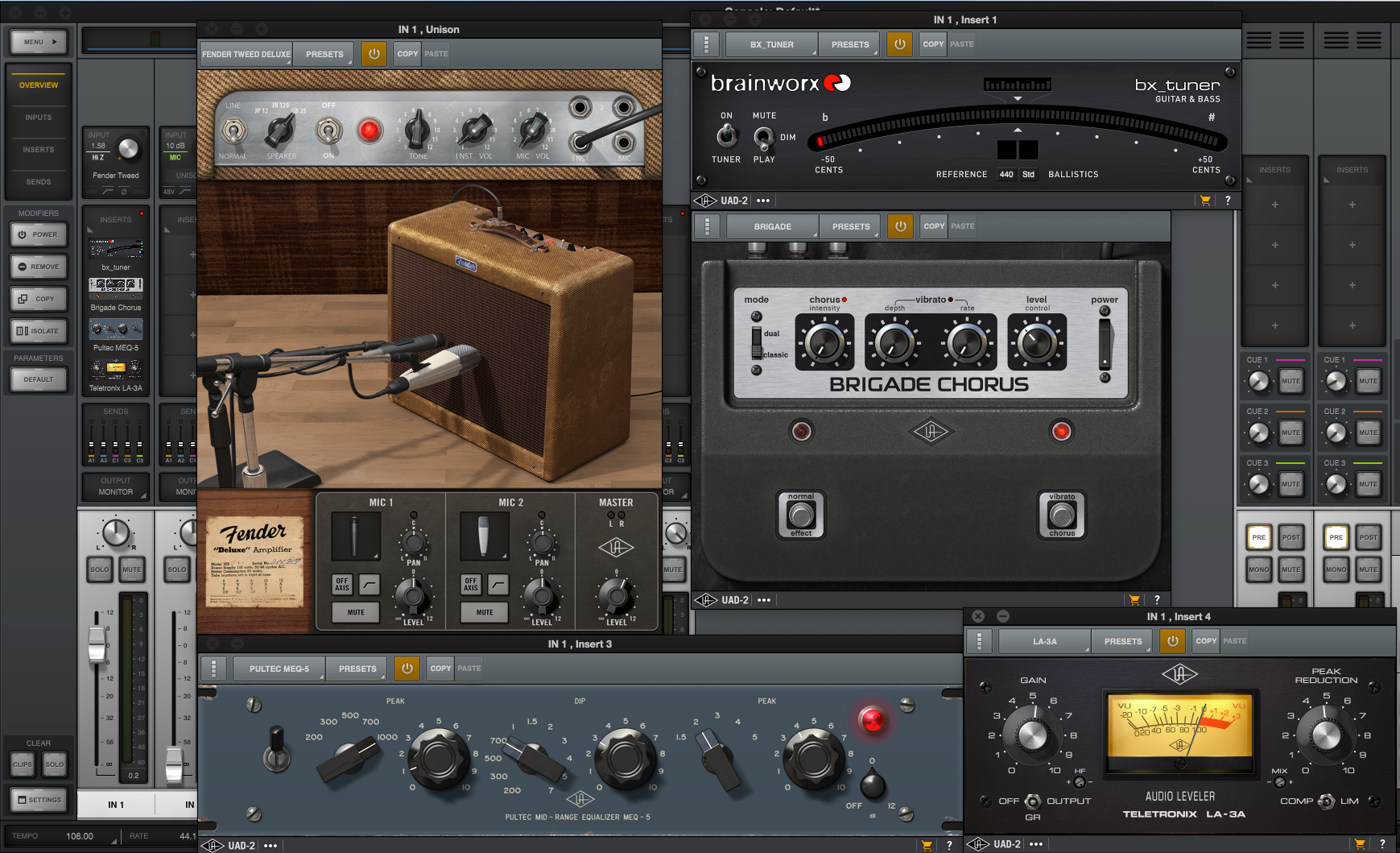Open the plugin list hamburger icon on bx_tuner window
The height and width of the screenshot is (853, 1400).
pos(706,44)
